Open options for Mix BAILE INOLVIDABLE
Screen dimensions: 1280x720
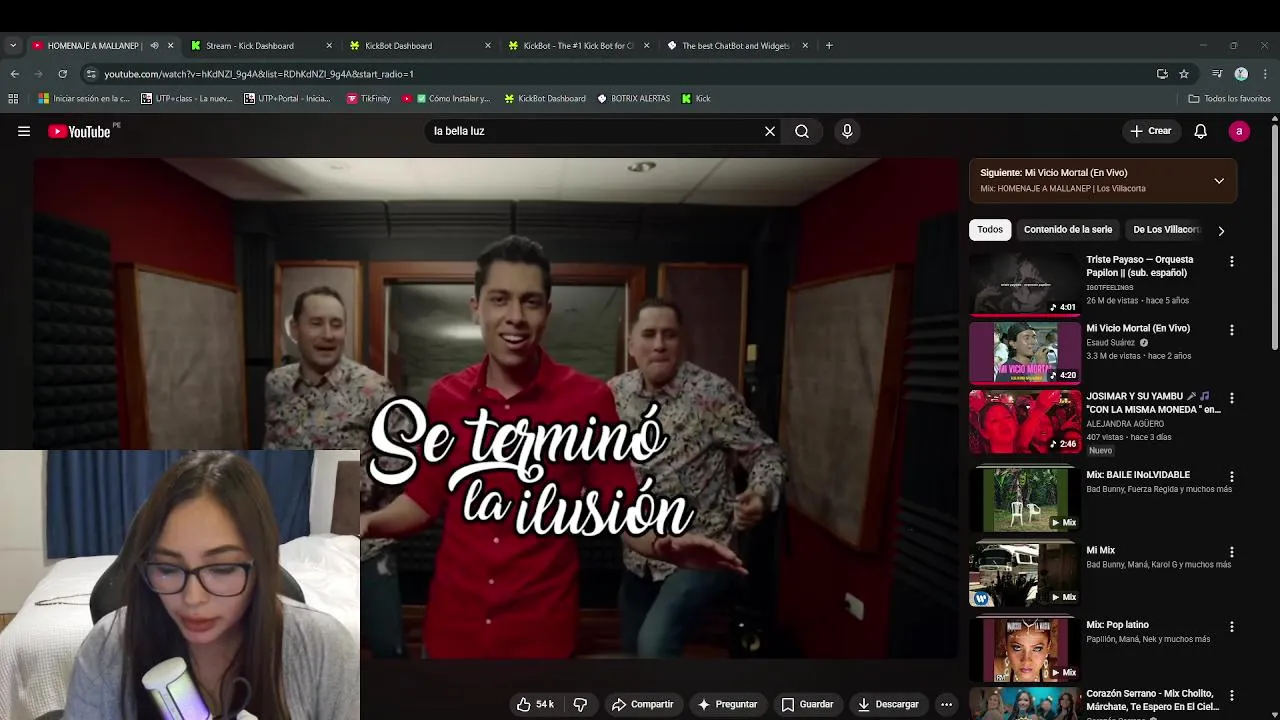tap(1232, 477)
